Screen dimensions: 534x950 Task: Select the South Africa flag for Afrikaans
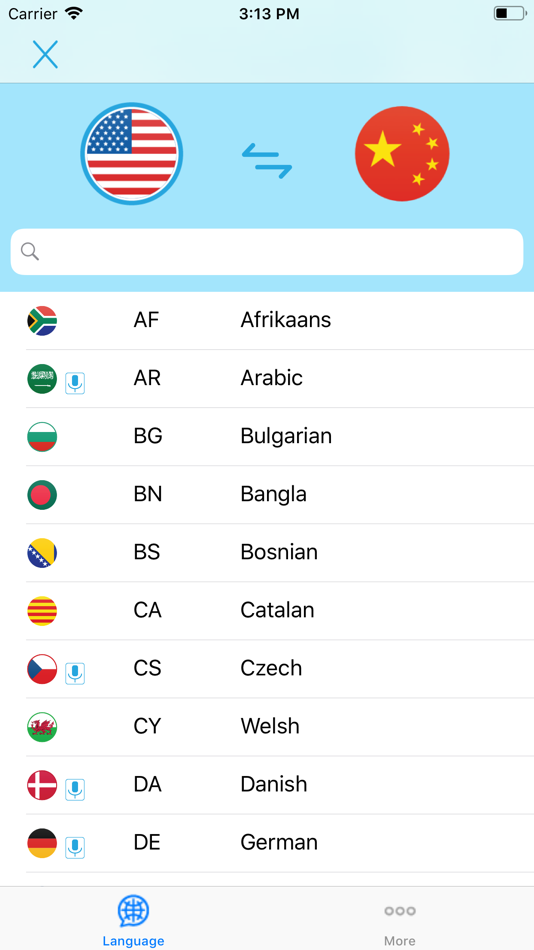tap(42, 321)
